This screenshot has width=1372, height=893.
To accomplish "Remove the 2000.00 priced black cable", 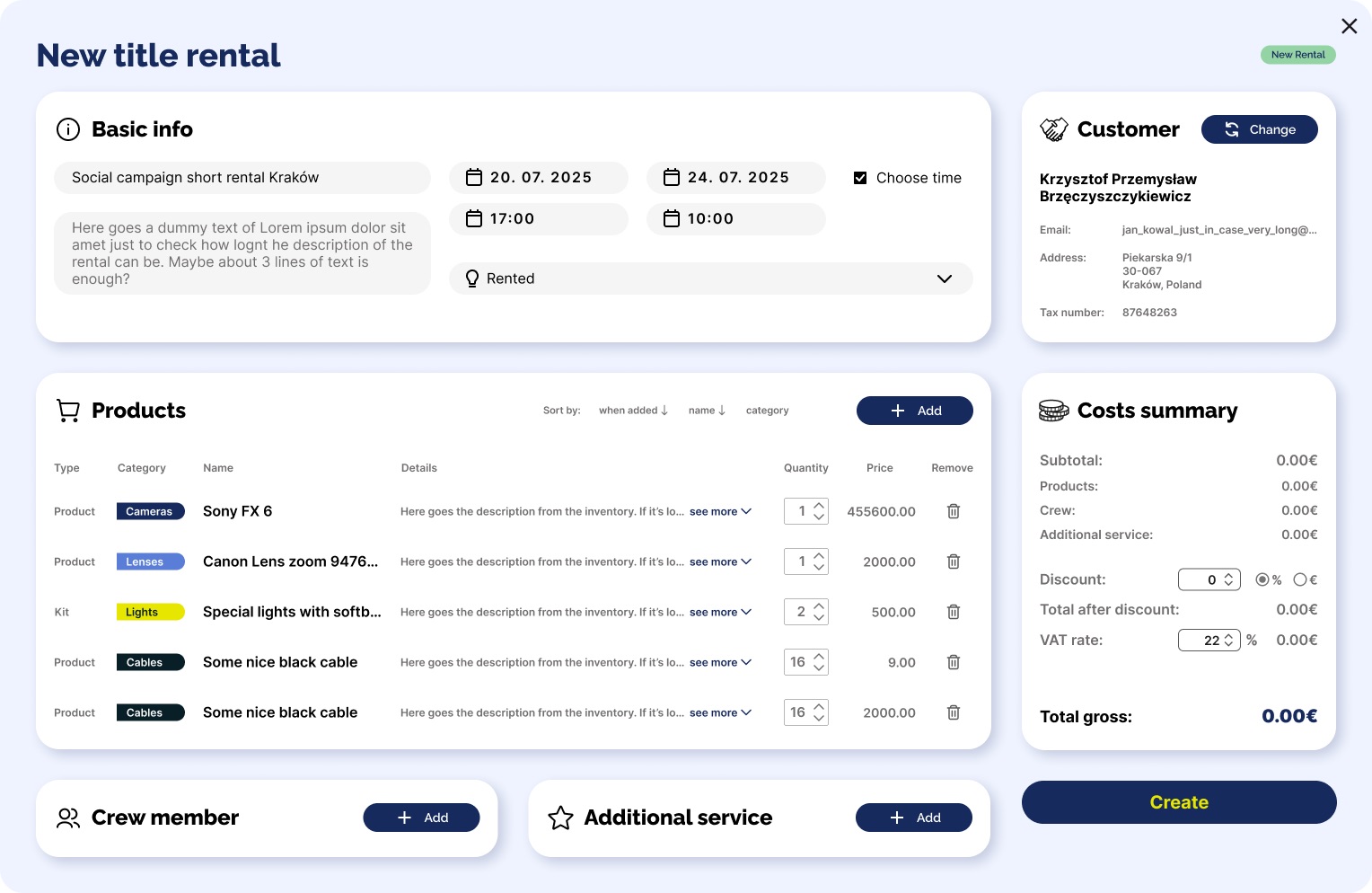I will 954,712.
